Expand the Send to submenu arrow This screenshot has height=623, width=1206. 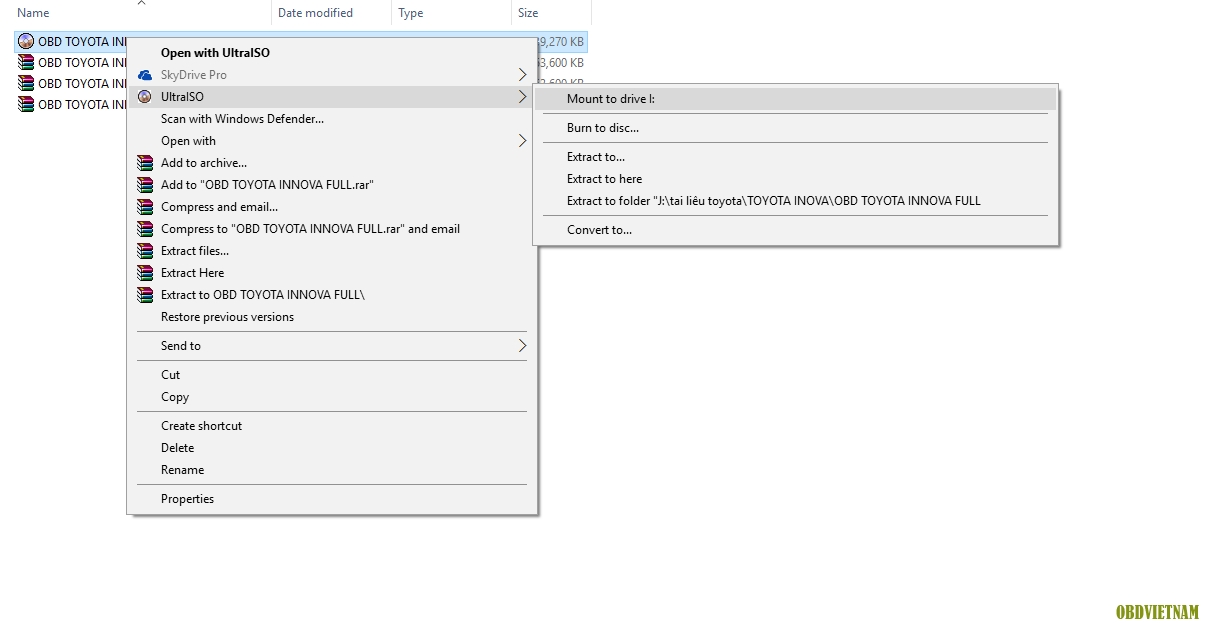[522, 346]
